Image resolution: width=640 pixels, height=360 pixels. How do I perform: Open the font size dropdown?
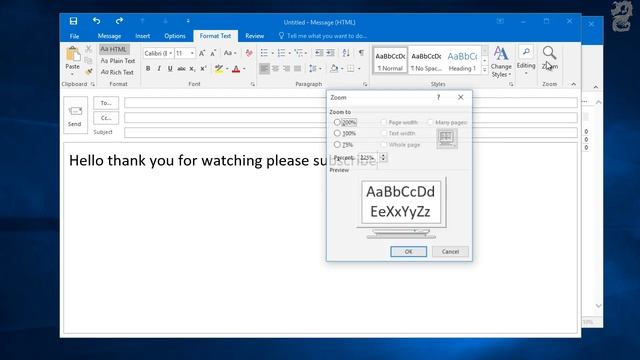click(x=192, y=53)
